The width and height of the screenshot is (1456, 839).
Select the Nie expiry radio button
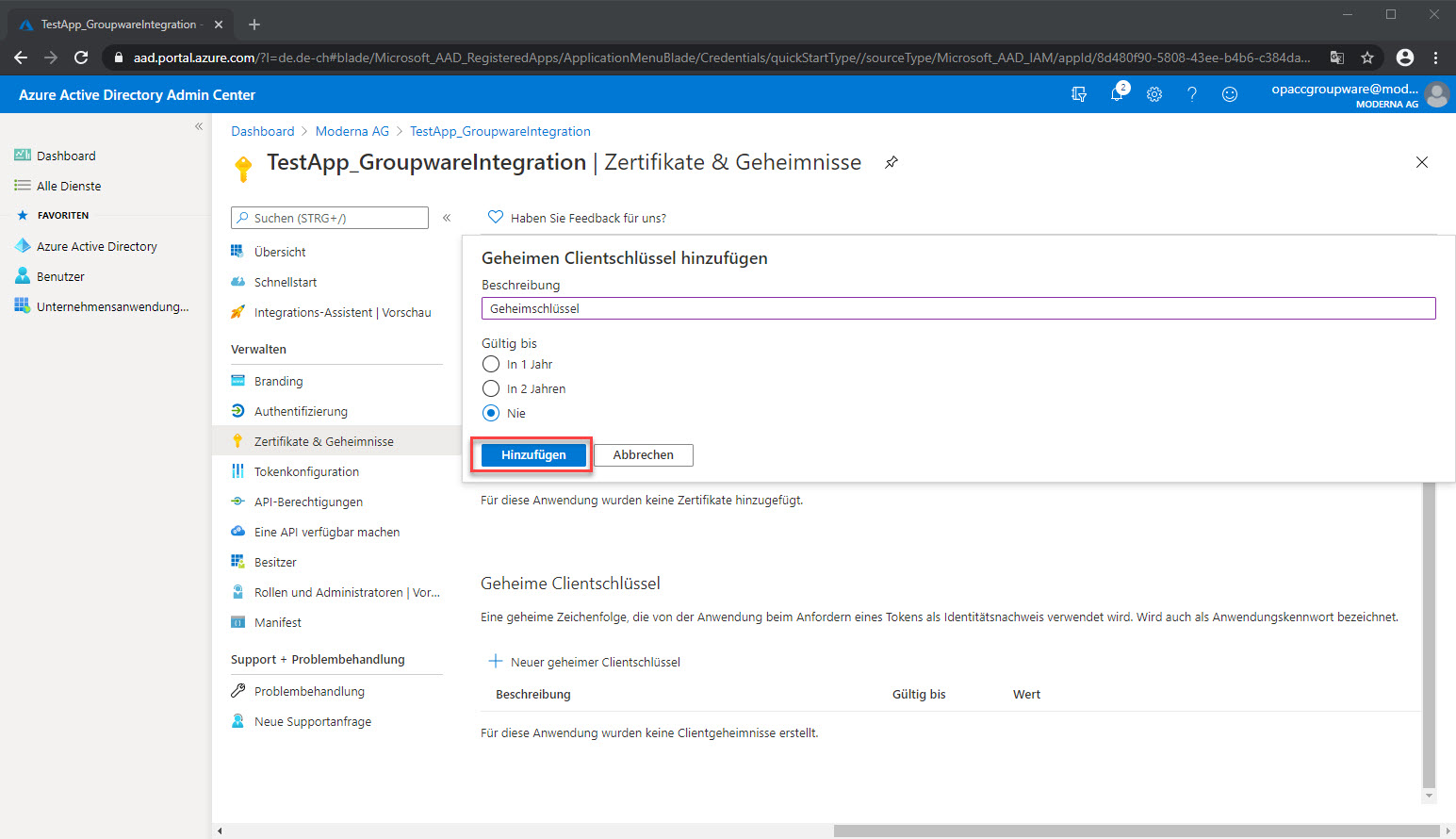(491, 413)
